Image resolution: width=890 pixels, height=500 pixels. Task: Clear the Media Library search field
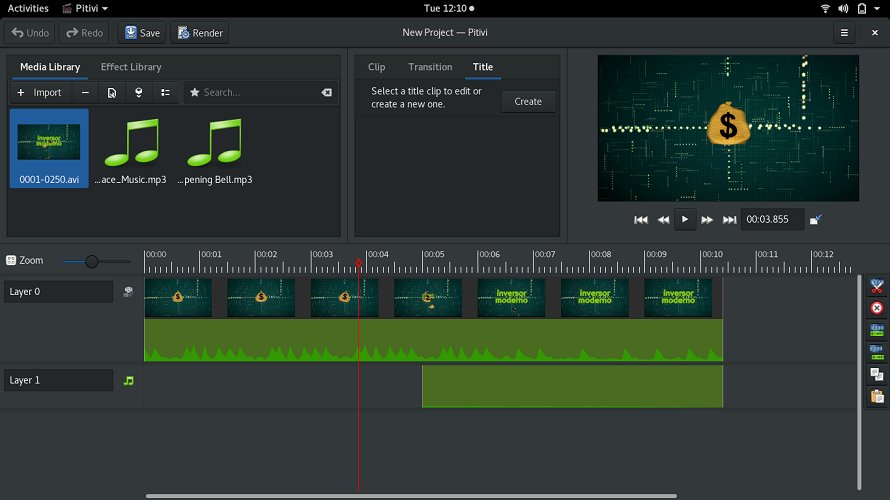coord(326,93)
